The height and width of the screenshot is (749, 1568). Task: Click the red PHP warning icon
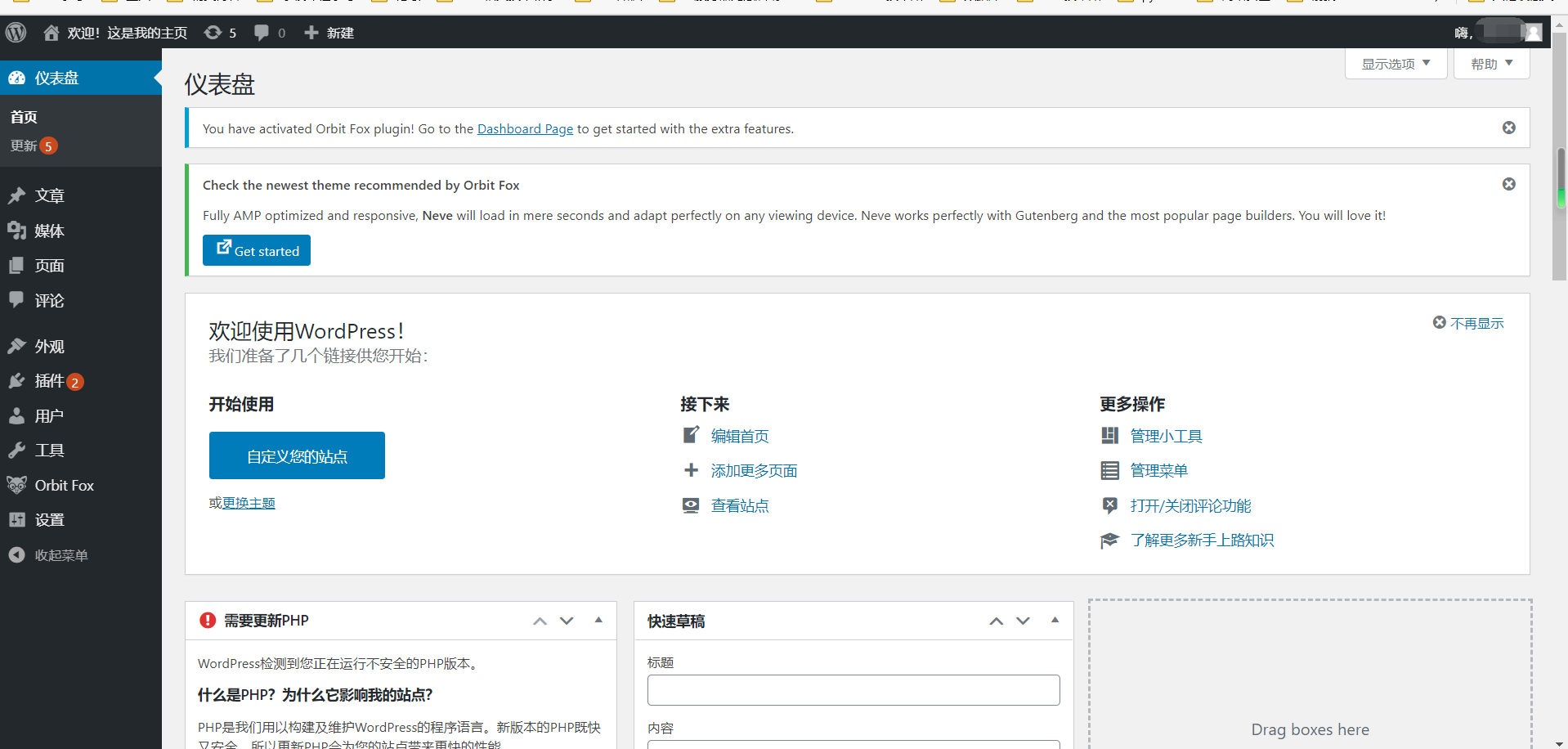pyautogui.click(x=208, y=621)
